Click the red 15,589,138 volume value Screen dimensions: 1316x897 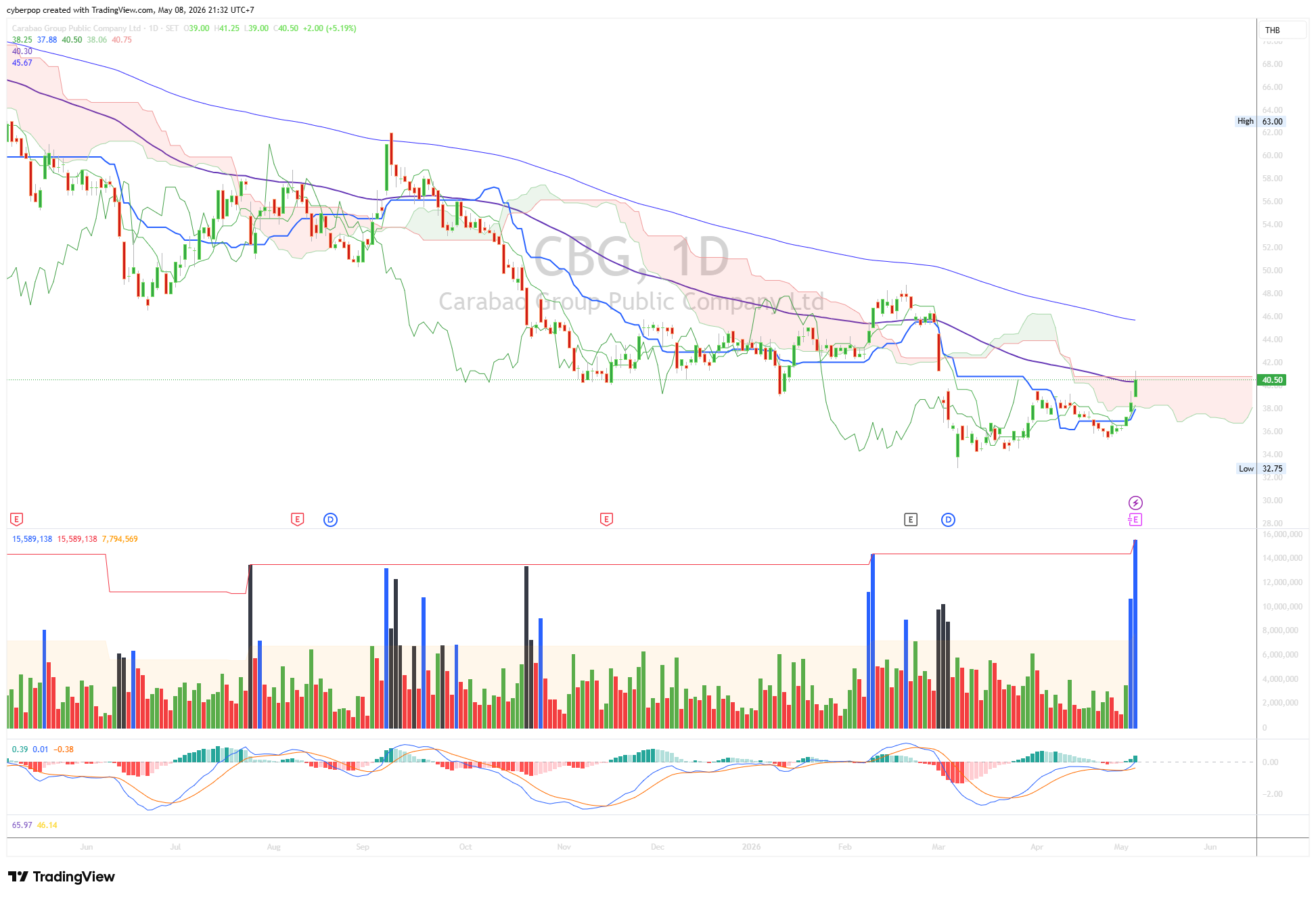point(77,539)
